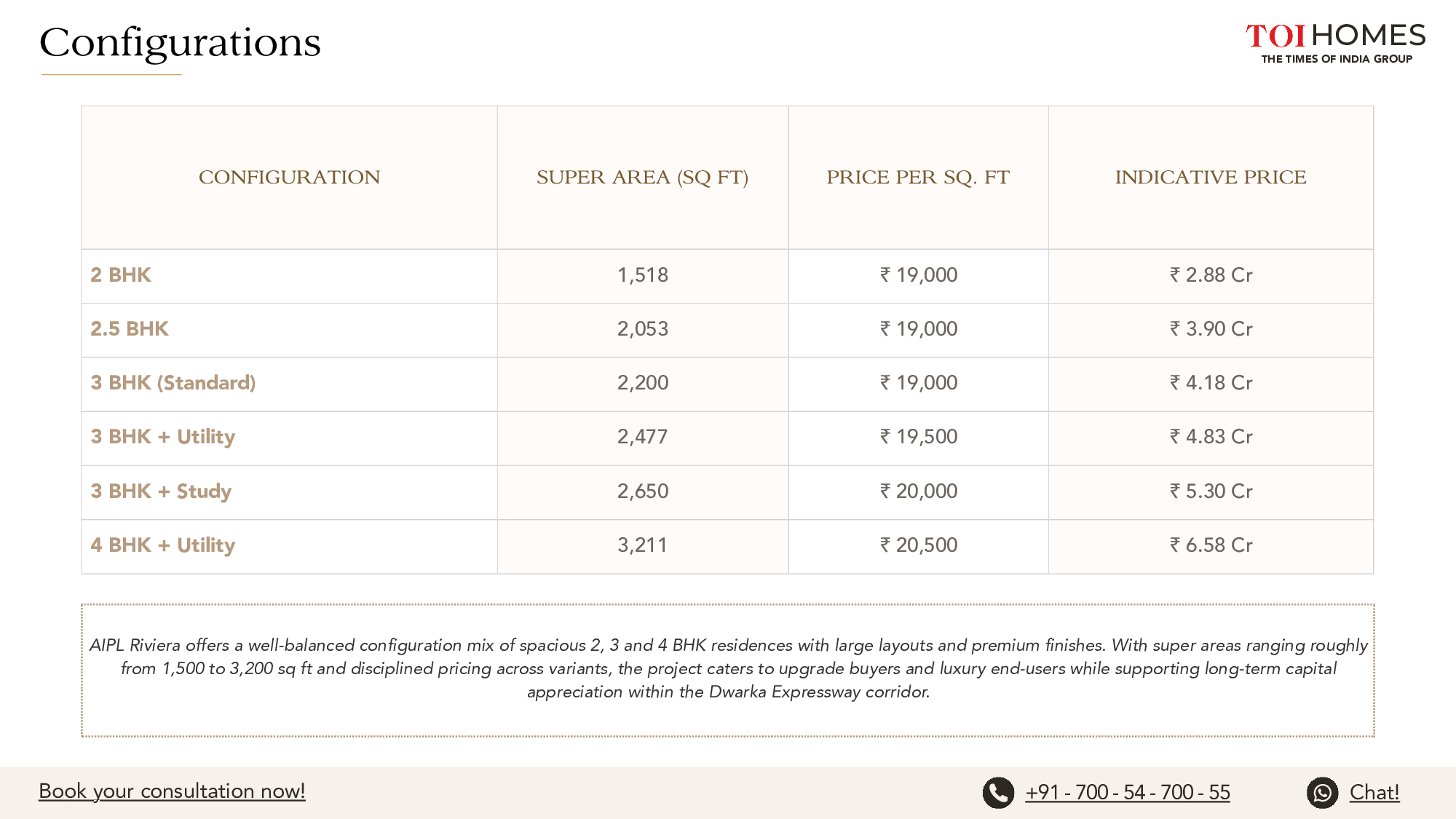Click the AIPL Riviera description paragraph

[x=728, y=668]
